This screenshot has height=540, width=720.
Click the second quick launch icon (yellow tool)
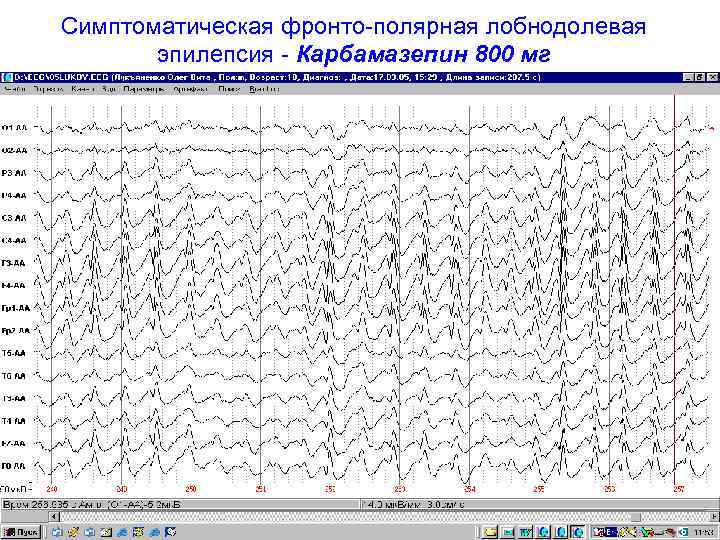[73, 532]
